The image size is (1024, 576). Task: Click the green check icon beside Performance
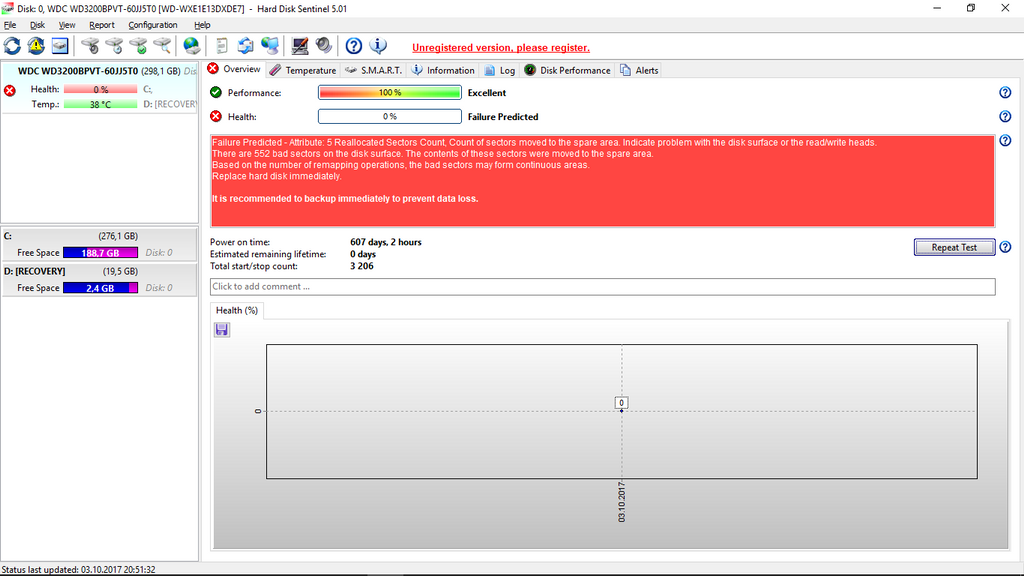(x=216, y=93)
